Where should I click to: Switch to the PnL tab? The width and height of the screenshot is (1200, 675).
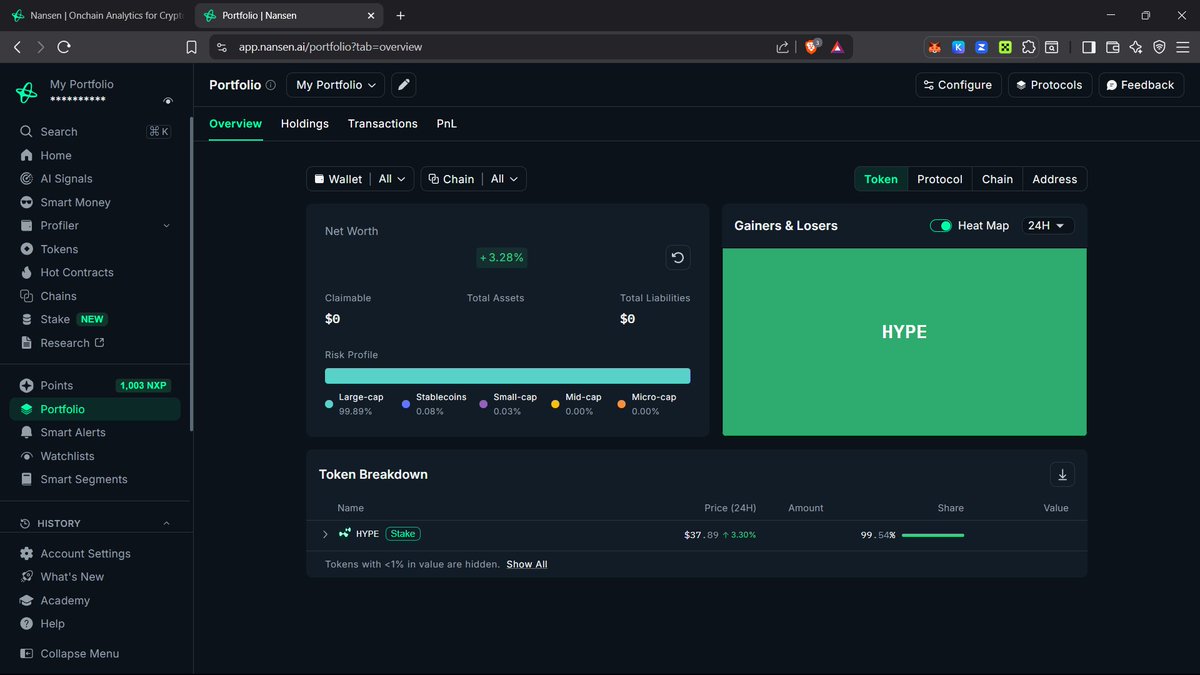pyautogui.click(x=447, y=124)
